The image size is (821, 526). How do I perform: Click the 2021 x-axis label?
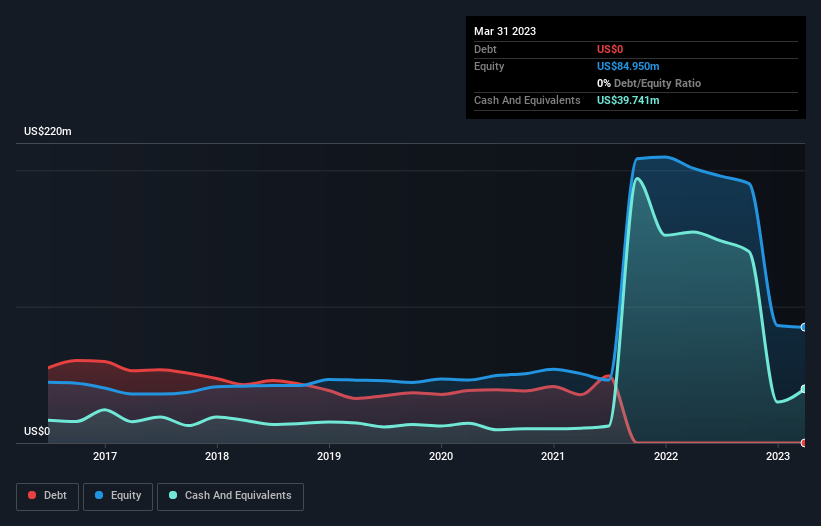coord(553,456)
